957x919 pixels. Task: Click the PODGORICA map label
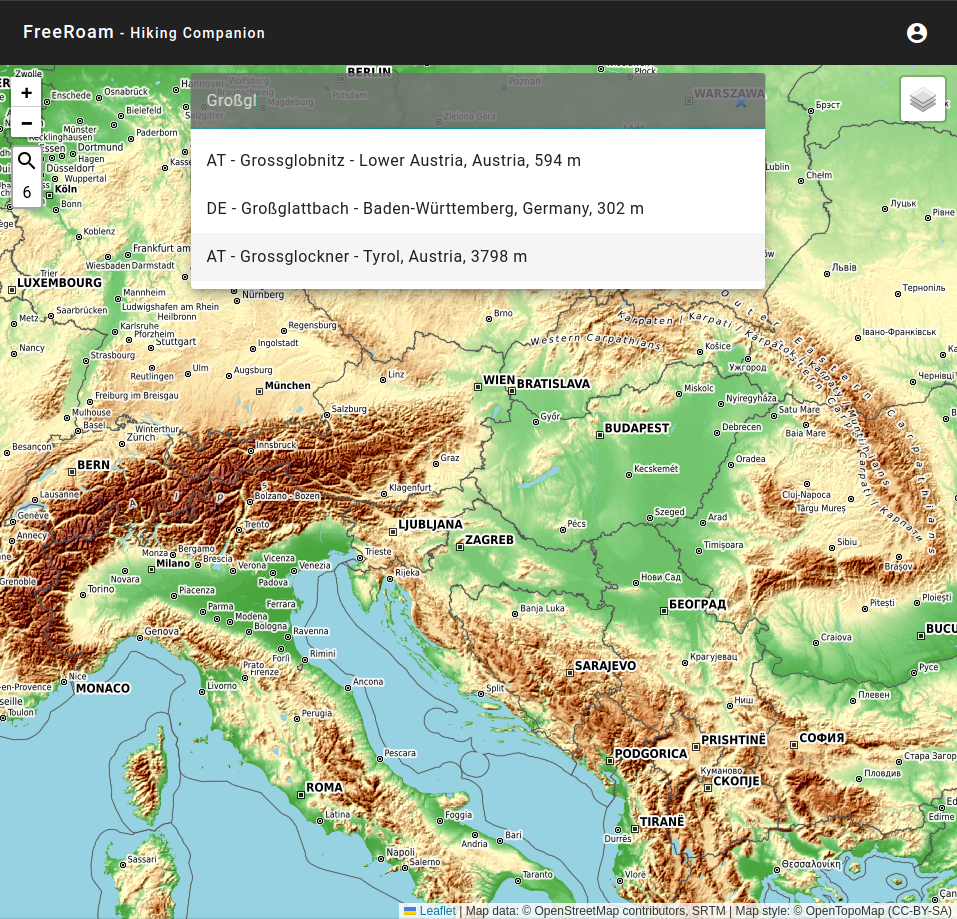(x=651, y=754)
